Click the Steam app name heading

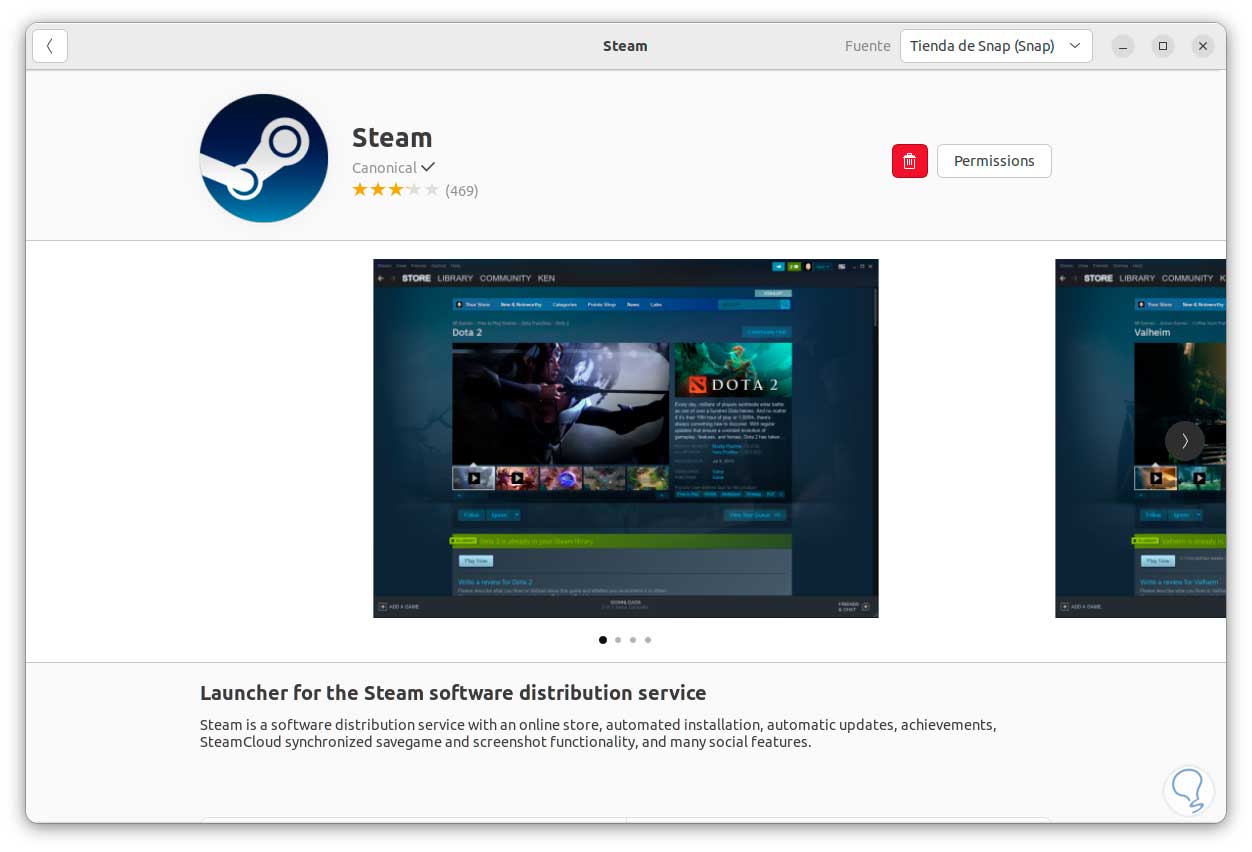392,138
